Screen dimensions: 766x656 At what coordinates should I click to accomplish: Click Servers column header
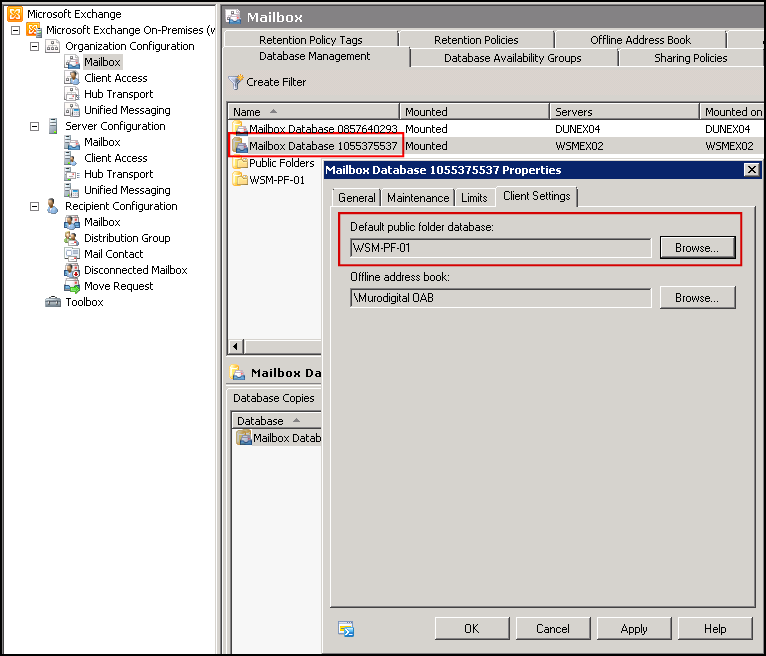click(624, 112)
